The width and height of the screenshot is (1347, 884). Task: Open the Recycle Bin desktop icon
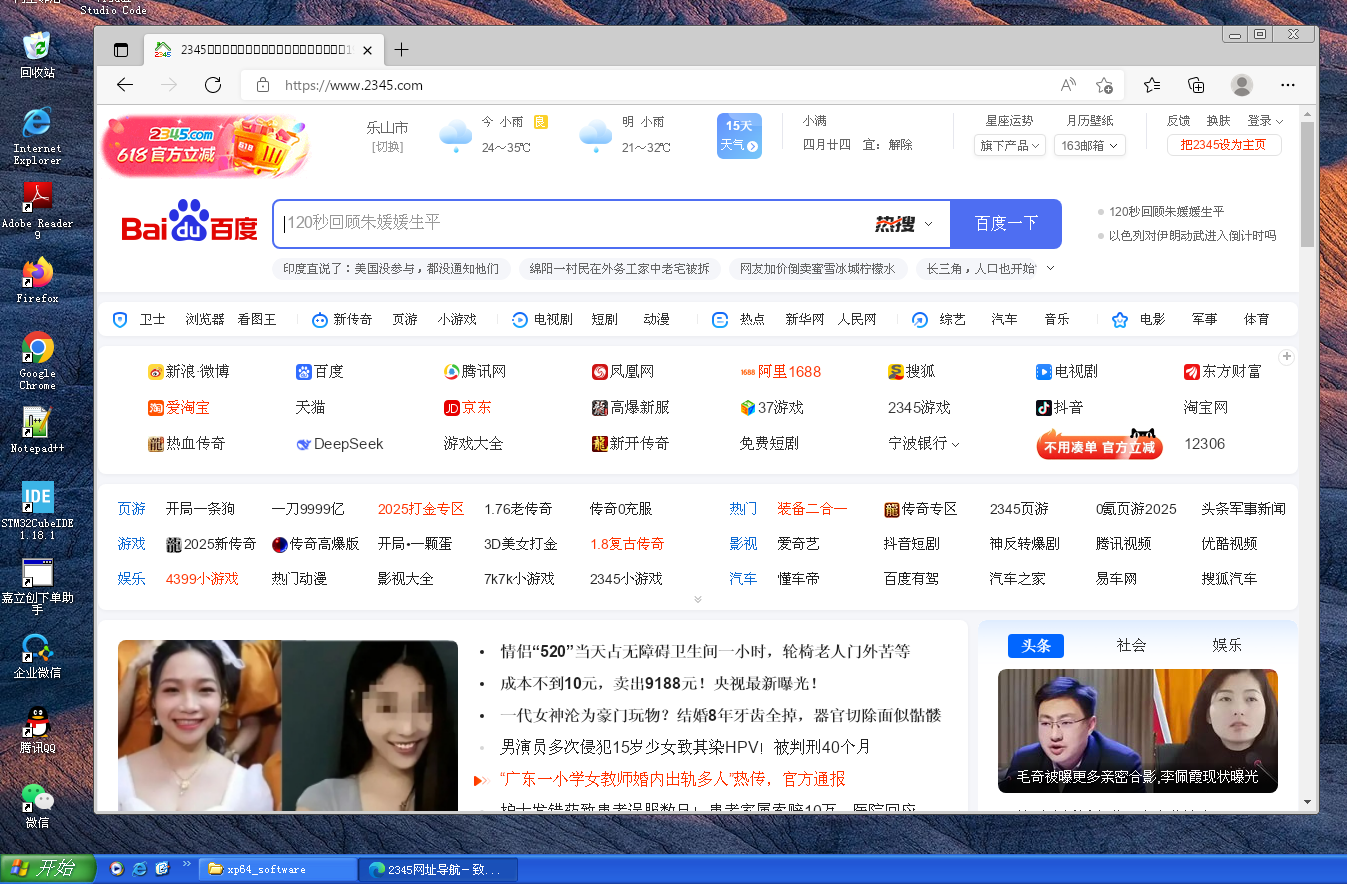[x=37, y=53]
